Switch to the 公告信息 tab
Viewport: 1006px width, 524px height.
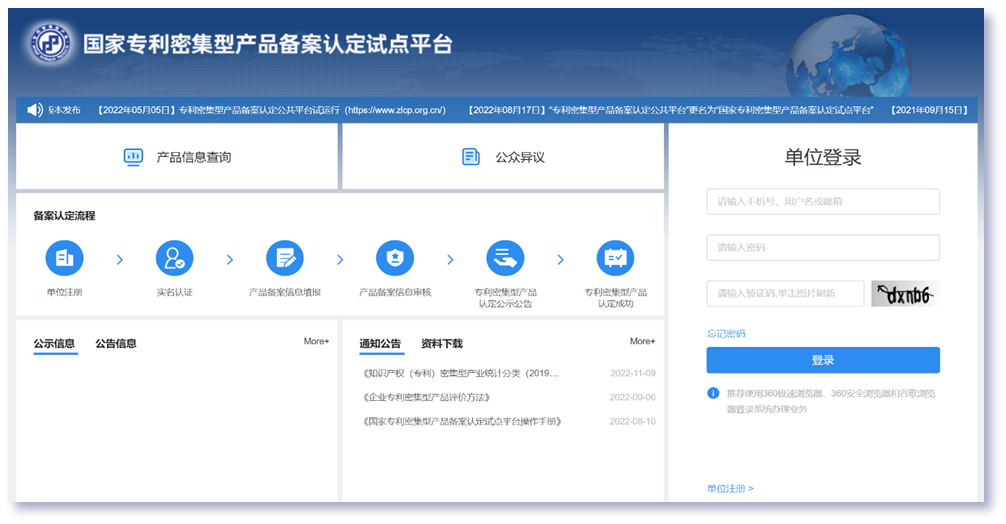[x=116, y=344]
